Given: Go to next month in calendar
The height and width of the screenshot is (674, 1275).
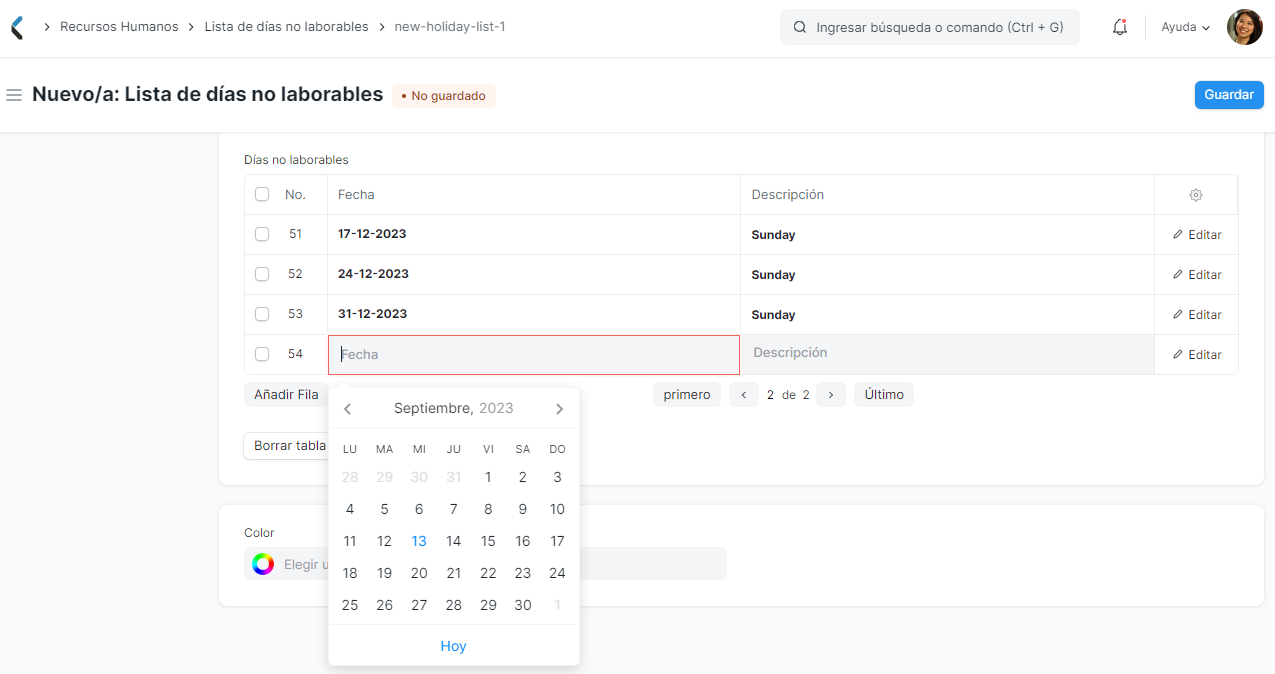Looking at the screenshot, I should point(560,409).
